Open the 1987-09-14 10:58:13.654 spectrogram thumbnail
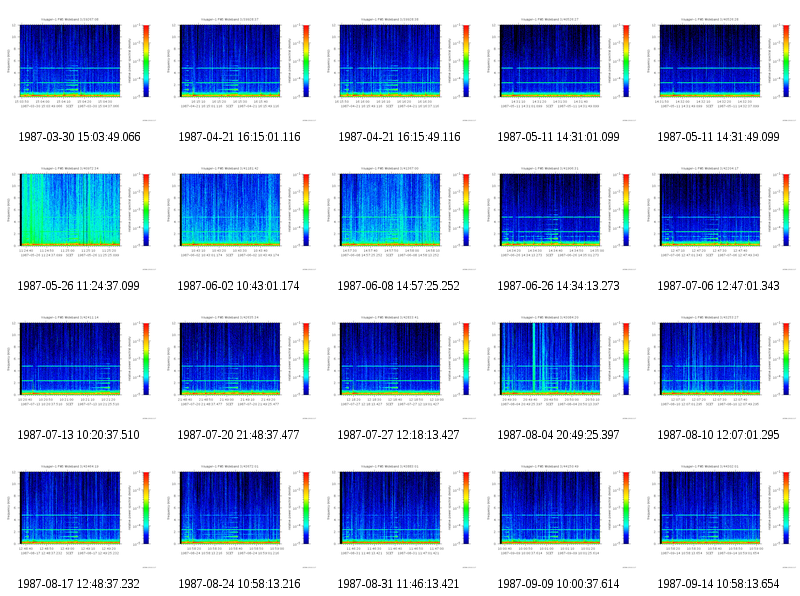The height and width of the screenshot is (596, 800). point(719,516)
